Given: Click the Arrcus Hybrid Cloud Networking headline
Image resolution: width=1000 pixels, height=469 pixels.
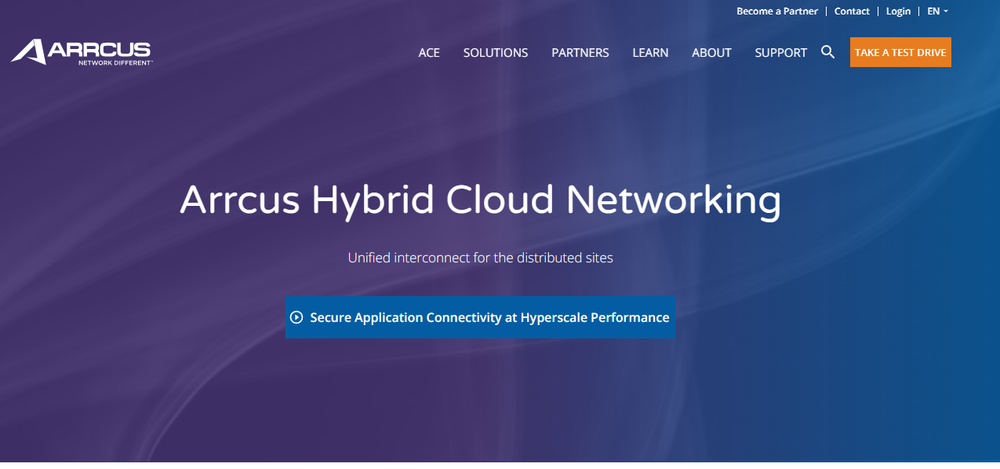Looking at the screenshot, I should [480, 200].
